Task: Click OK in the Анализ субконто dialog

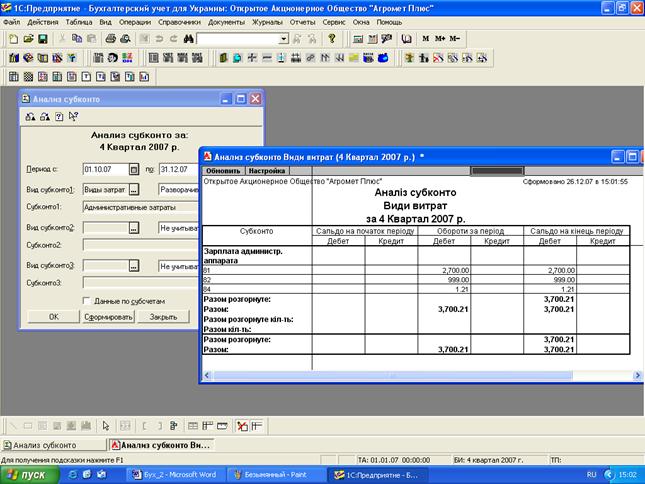Action: [53, 317]
